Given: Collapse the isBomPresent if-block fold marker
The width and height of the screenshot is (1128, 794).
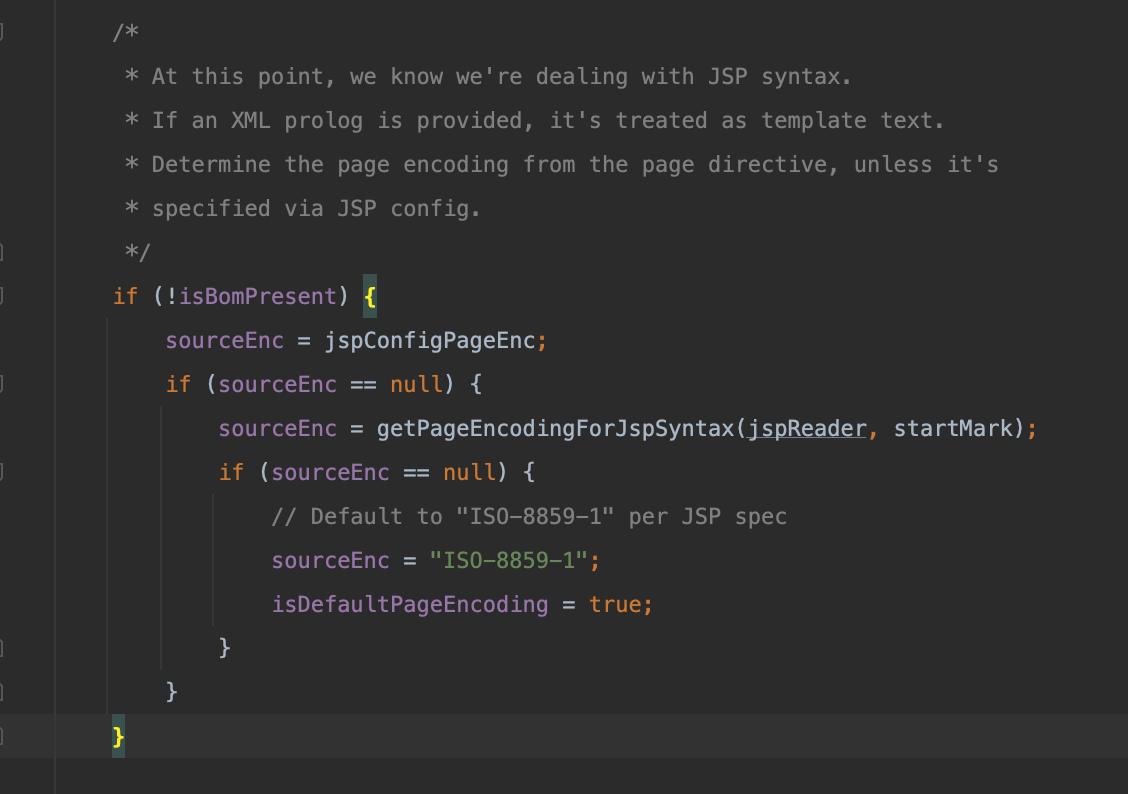Looking at the screenshot, I should [4, 296].
